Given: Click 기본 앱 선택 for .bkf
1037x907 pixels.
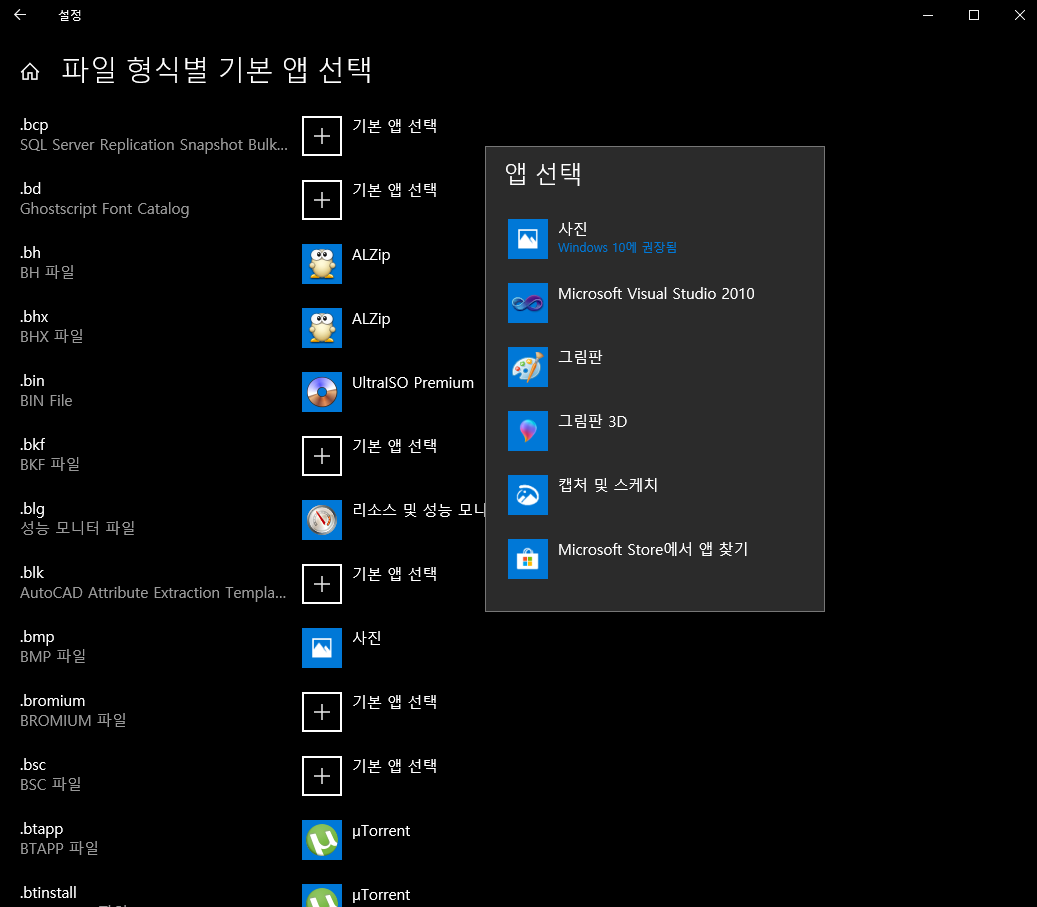Looking at the screenshot, I should (394, 446).
